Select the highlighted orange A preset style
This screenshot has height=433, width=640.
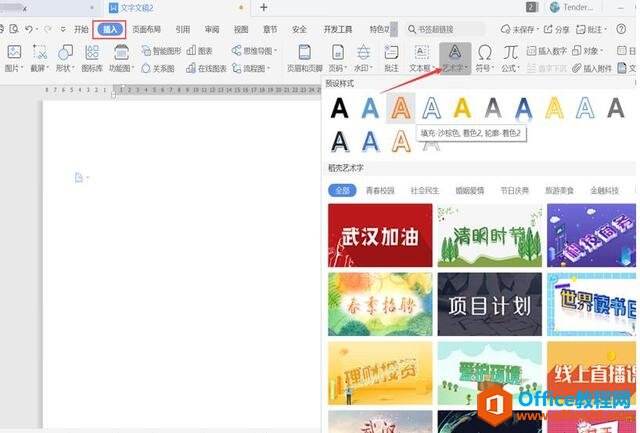pos(401,108)
